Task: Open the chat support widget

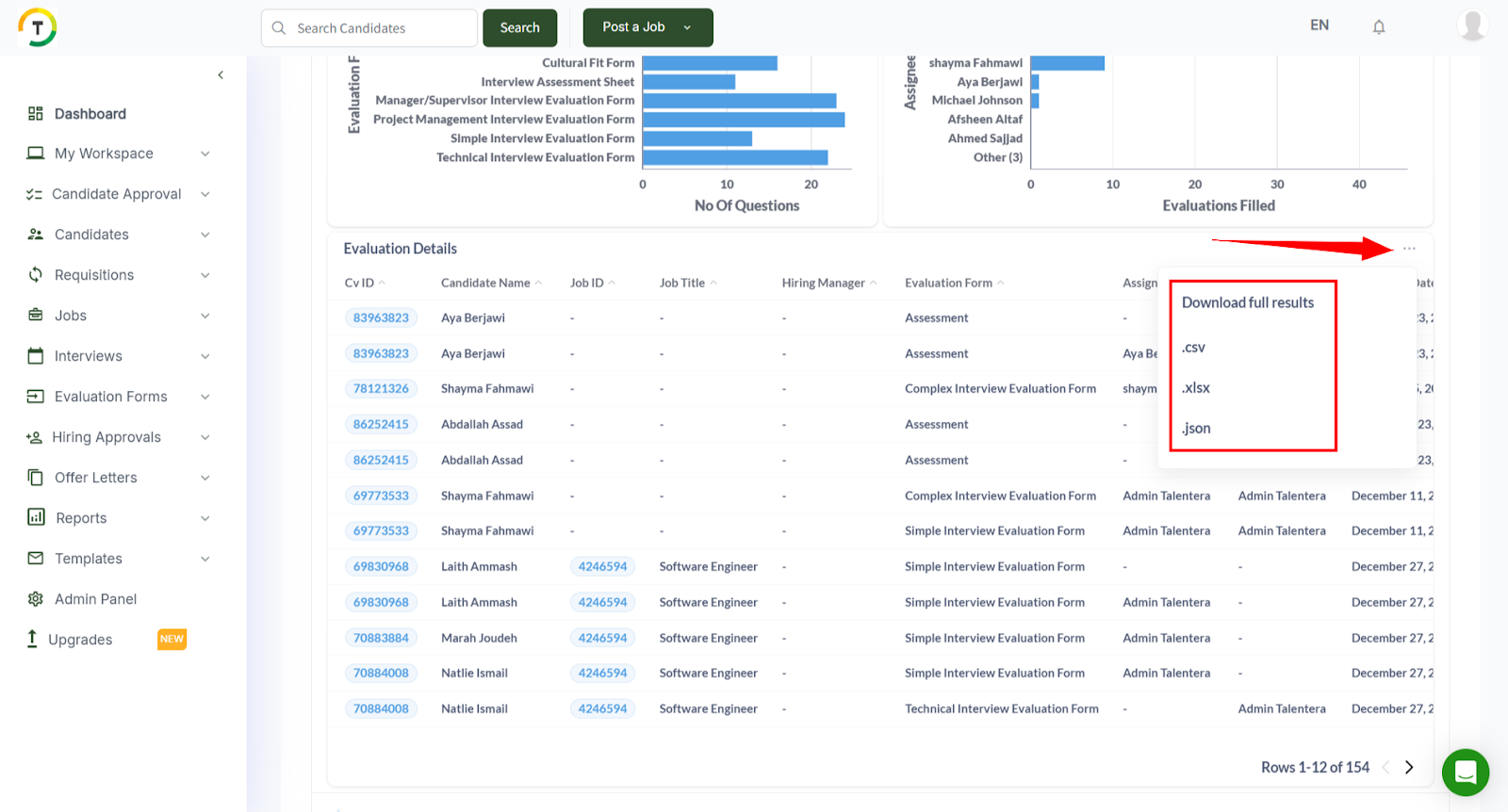Action: click(1465, 772)
